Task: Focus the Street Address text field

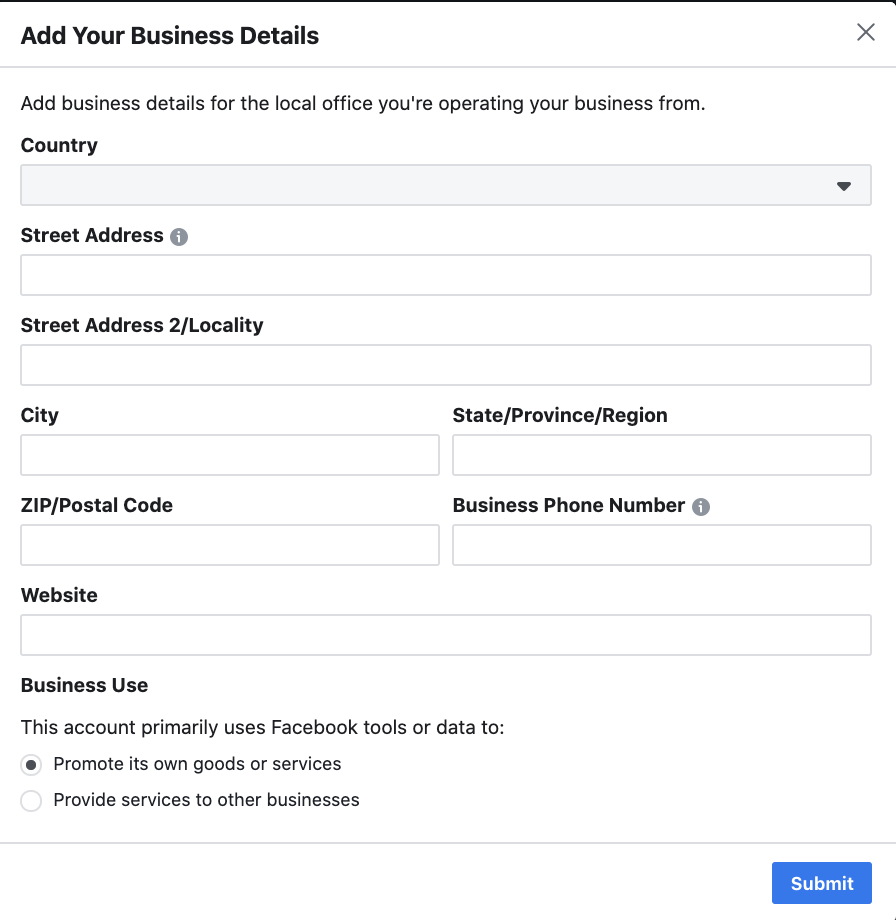Action: [446, 275]
